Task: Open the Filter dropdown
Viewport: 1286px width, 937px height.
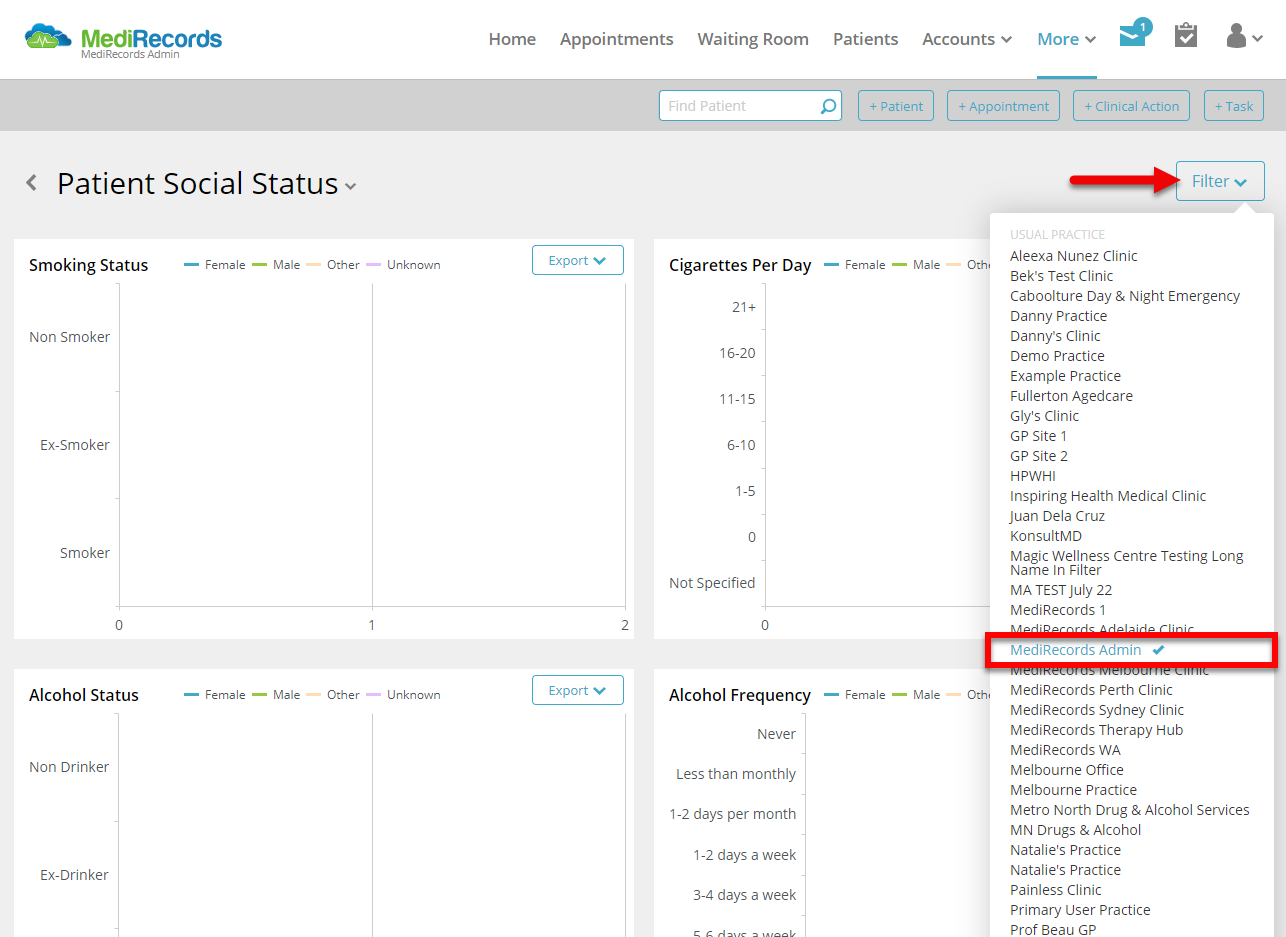Action: click(1220, 181)
